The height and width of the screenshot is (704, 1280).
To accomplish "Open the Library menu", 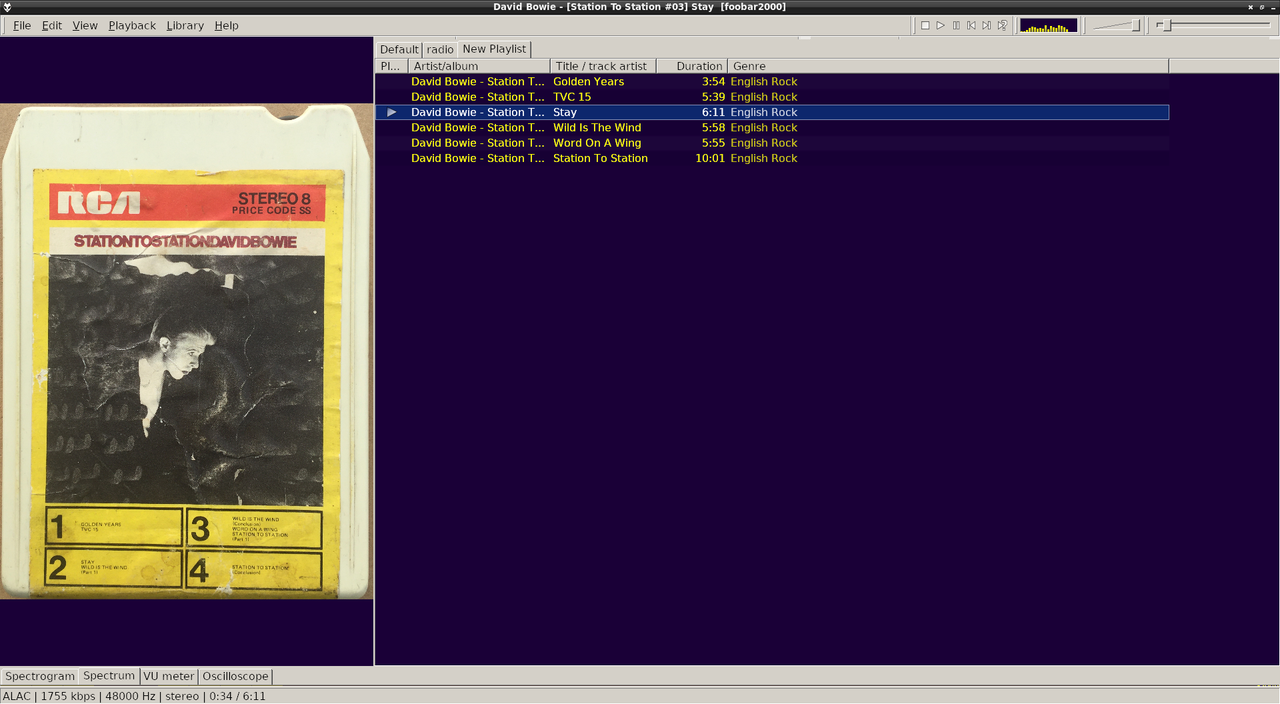I will [185, 25].
